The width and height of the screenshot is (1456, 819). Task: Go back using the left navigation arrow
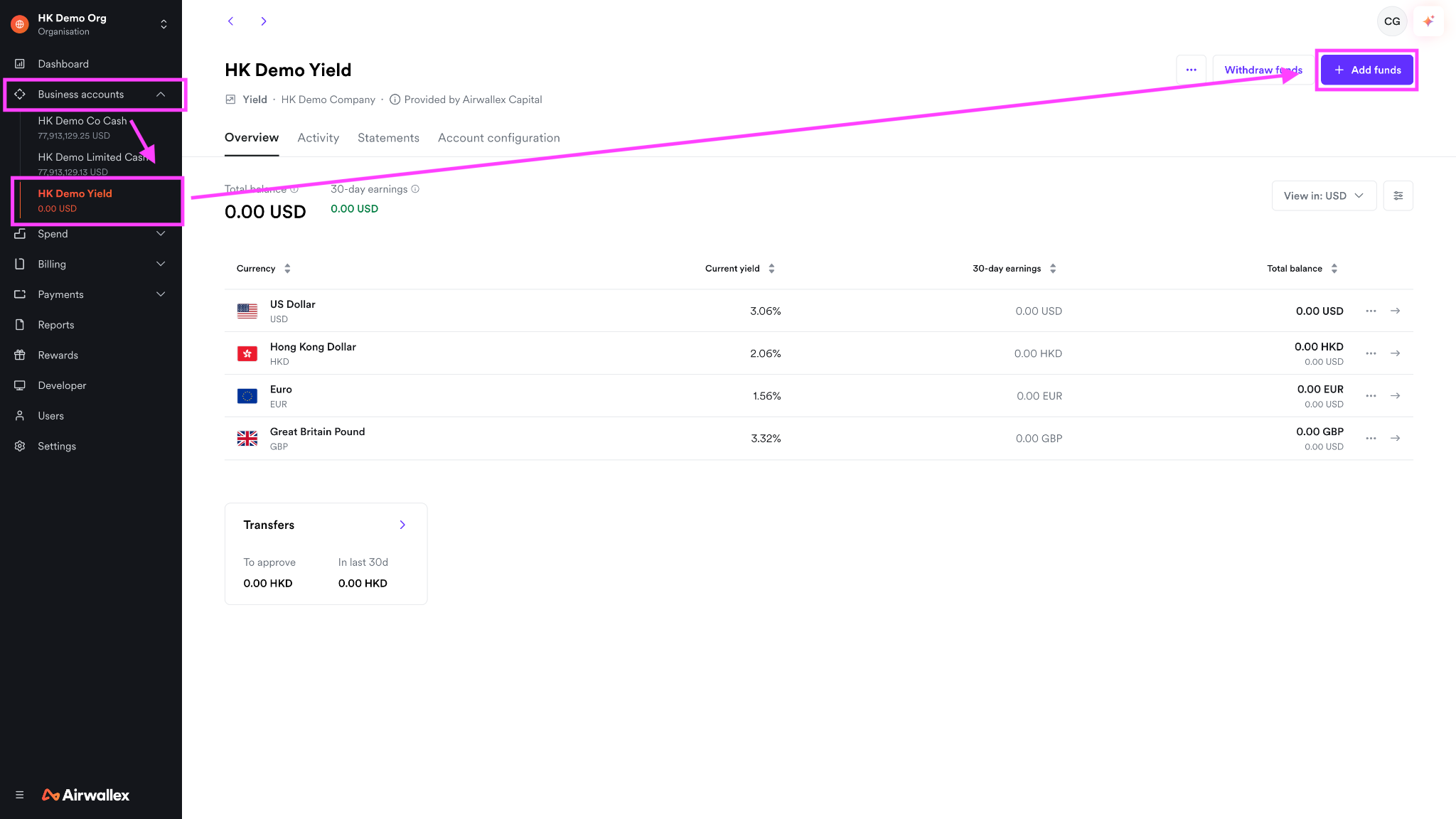coord(230,21)
